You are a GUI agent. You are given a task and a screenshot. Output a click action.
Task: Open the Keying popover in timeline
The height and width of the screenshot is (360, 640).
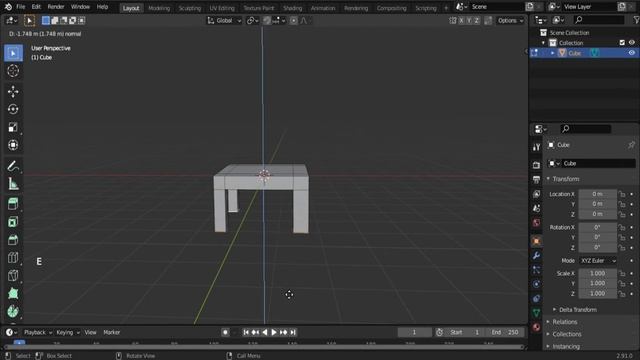click(x=68, y=332)
